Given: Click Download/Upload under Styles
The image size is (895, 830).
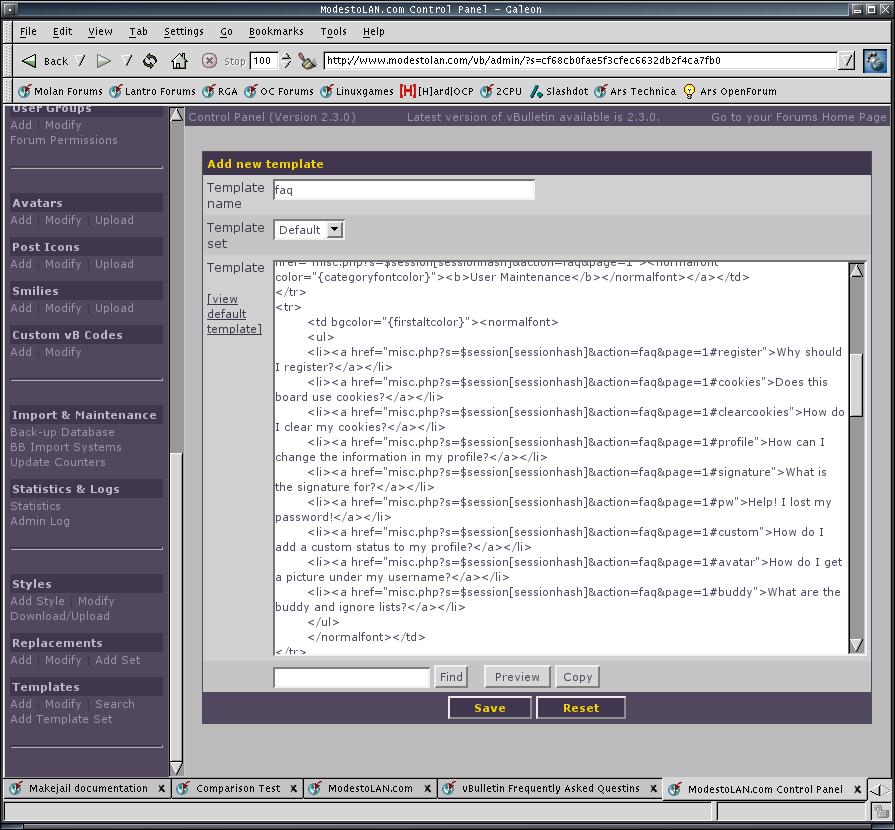Looking at the screenshot, I should tap(60, 617).
